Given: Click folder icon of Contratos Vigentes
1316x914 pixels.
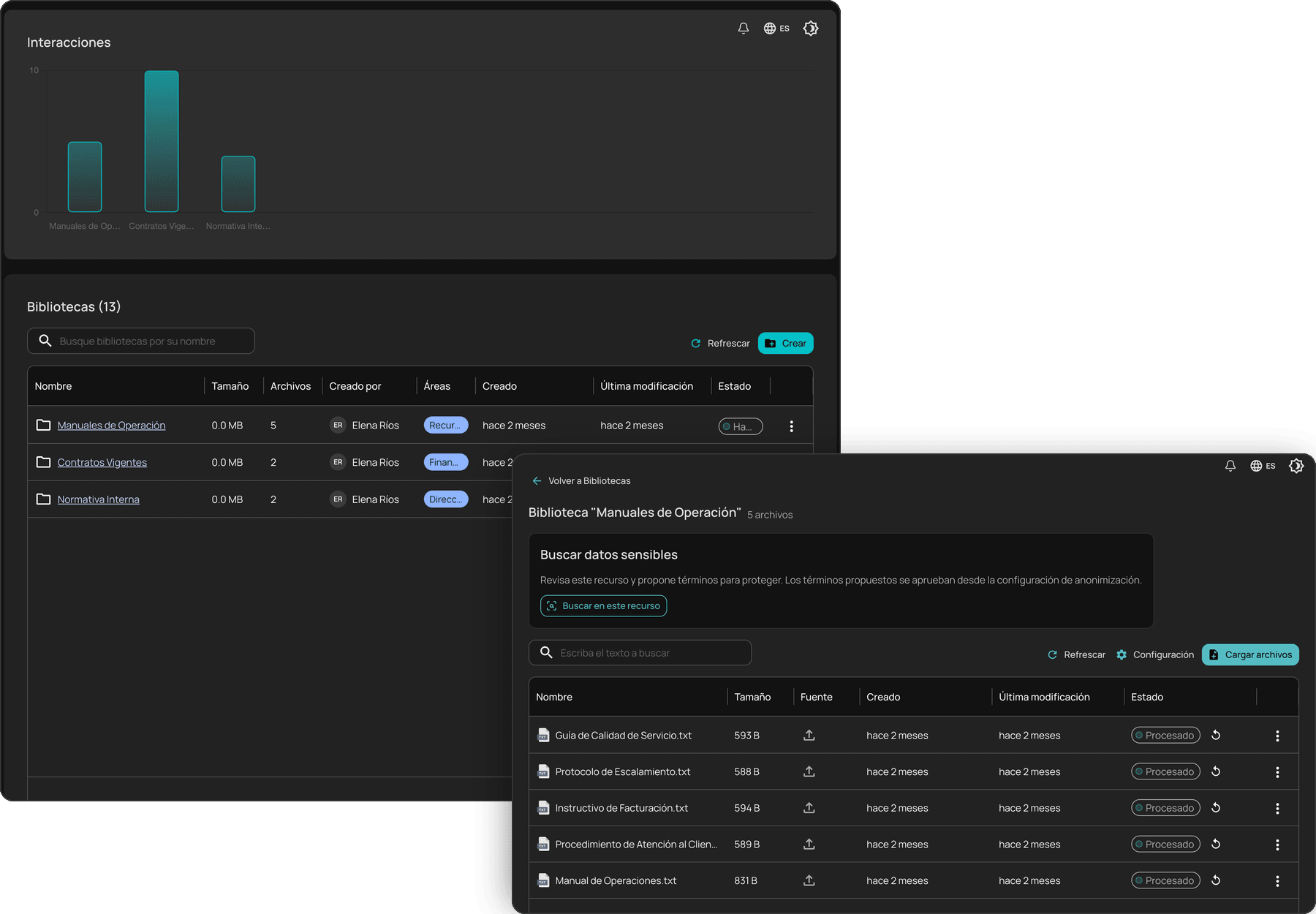Looking at the screenshot, I should click(x=44, y=462).
